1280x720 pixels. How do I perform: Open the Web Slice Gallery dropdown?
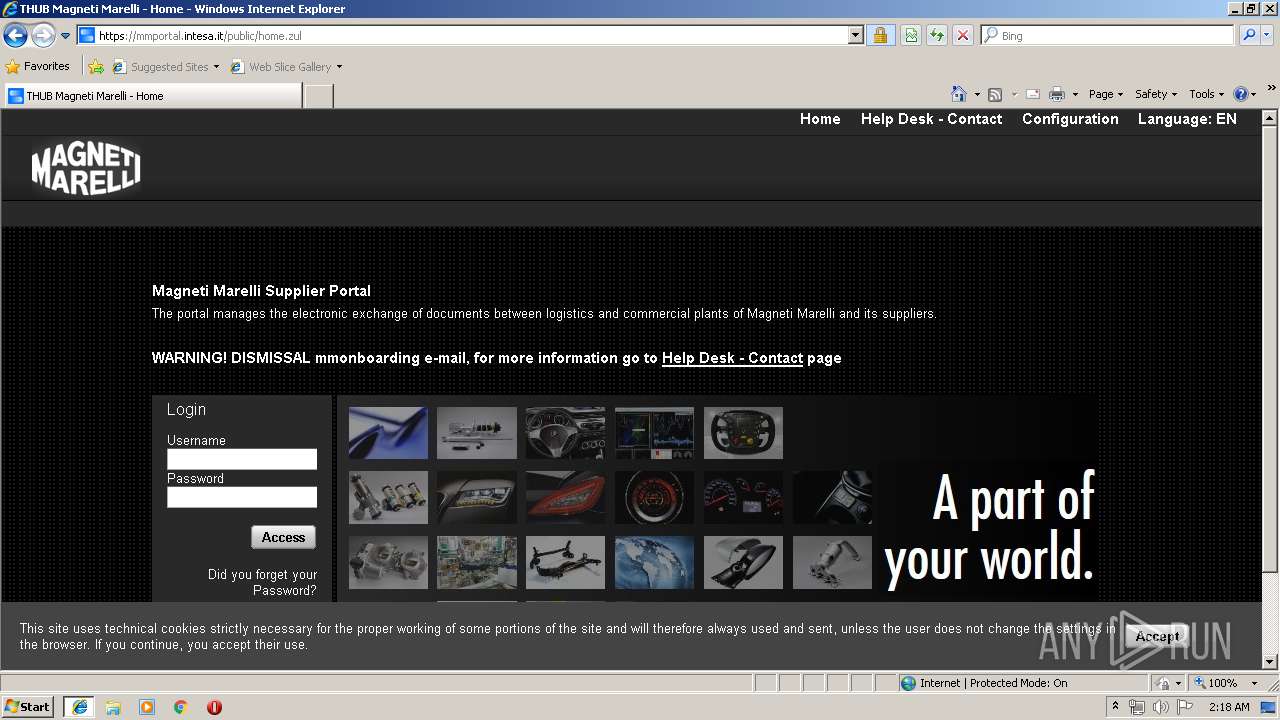[x=287, y=67]
